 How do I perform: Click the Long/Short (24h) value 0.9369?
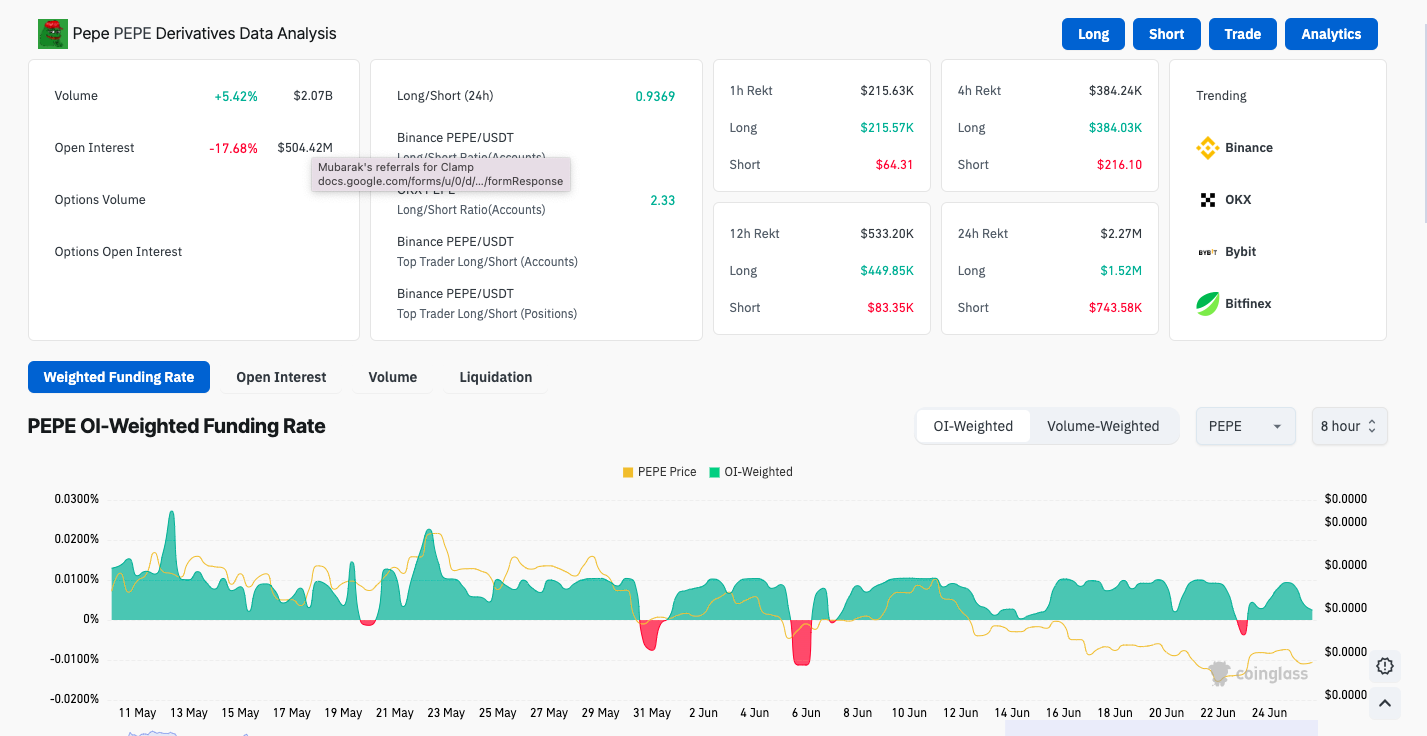coord(655,97)
